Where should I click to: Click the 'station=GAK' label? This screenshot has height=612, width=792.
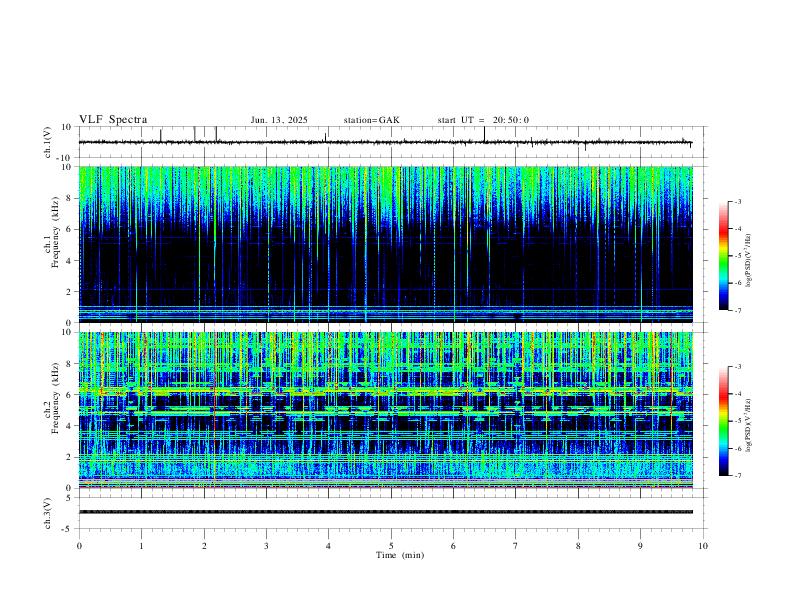pos(371,120)
